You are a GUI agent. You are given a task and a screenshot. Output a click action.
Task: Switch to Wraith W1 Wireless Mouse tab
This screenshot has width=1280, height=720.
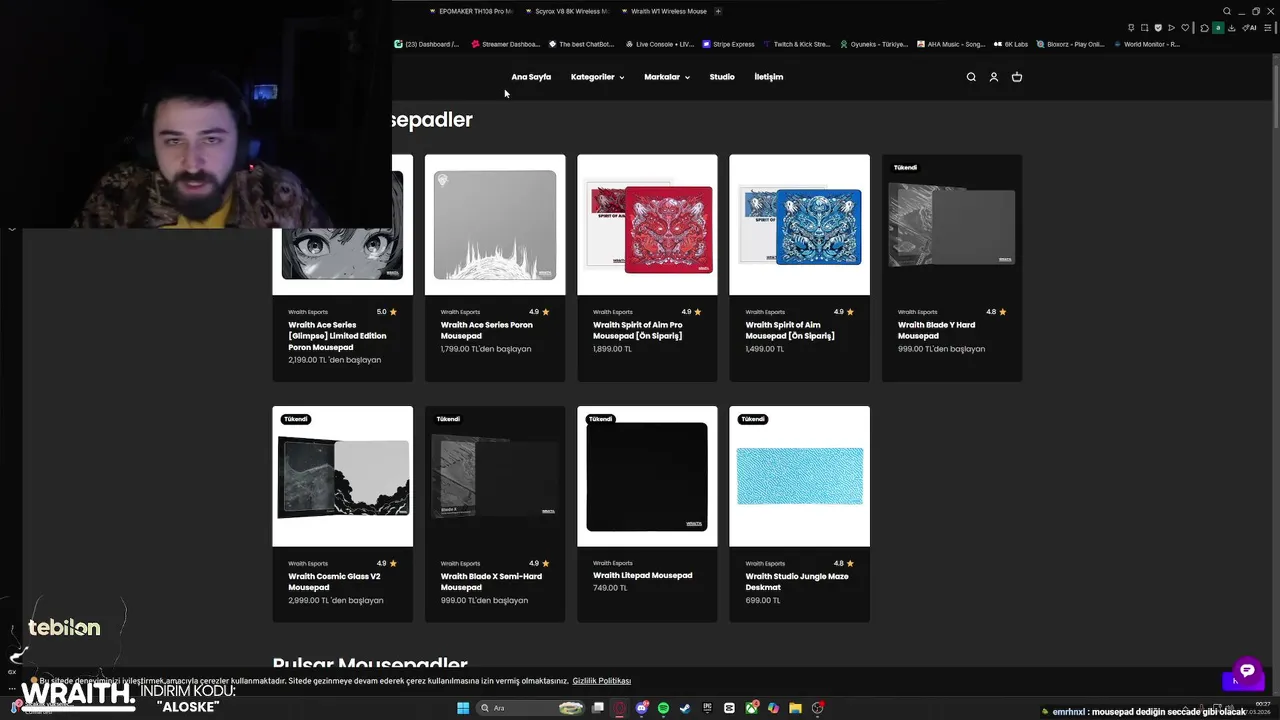point(663,11)
